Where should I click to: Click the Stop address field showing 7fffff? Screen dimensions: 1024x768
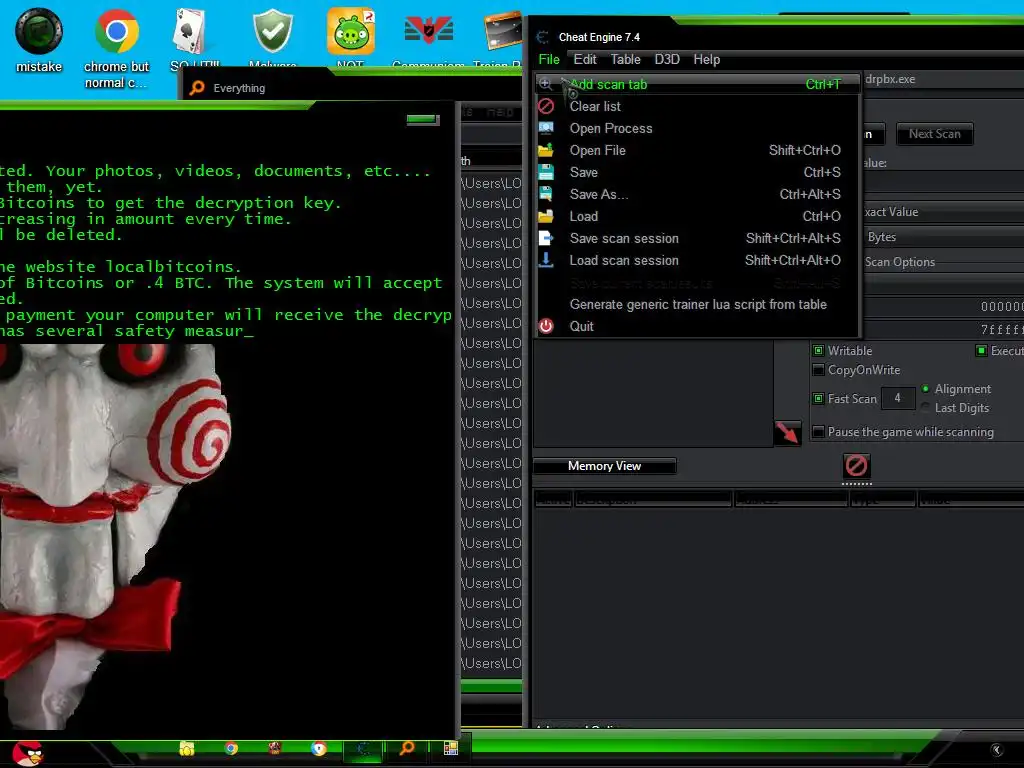(942, 329)
